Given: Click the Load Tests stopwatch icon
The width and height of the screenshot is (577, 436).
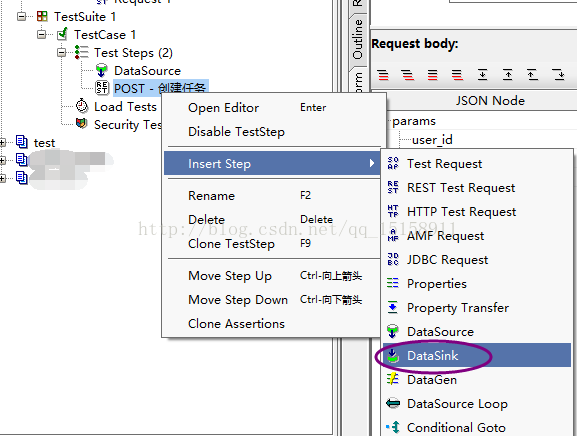Looking at the screenshot, I should tap(82, 106).
